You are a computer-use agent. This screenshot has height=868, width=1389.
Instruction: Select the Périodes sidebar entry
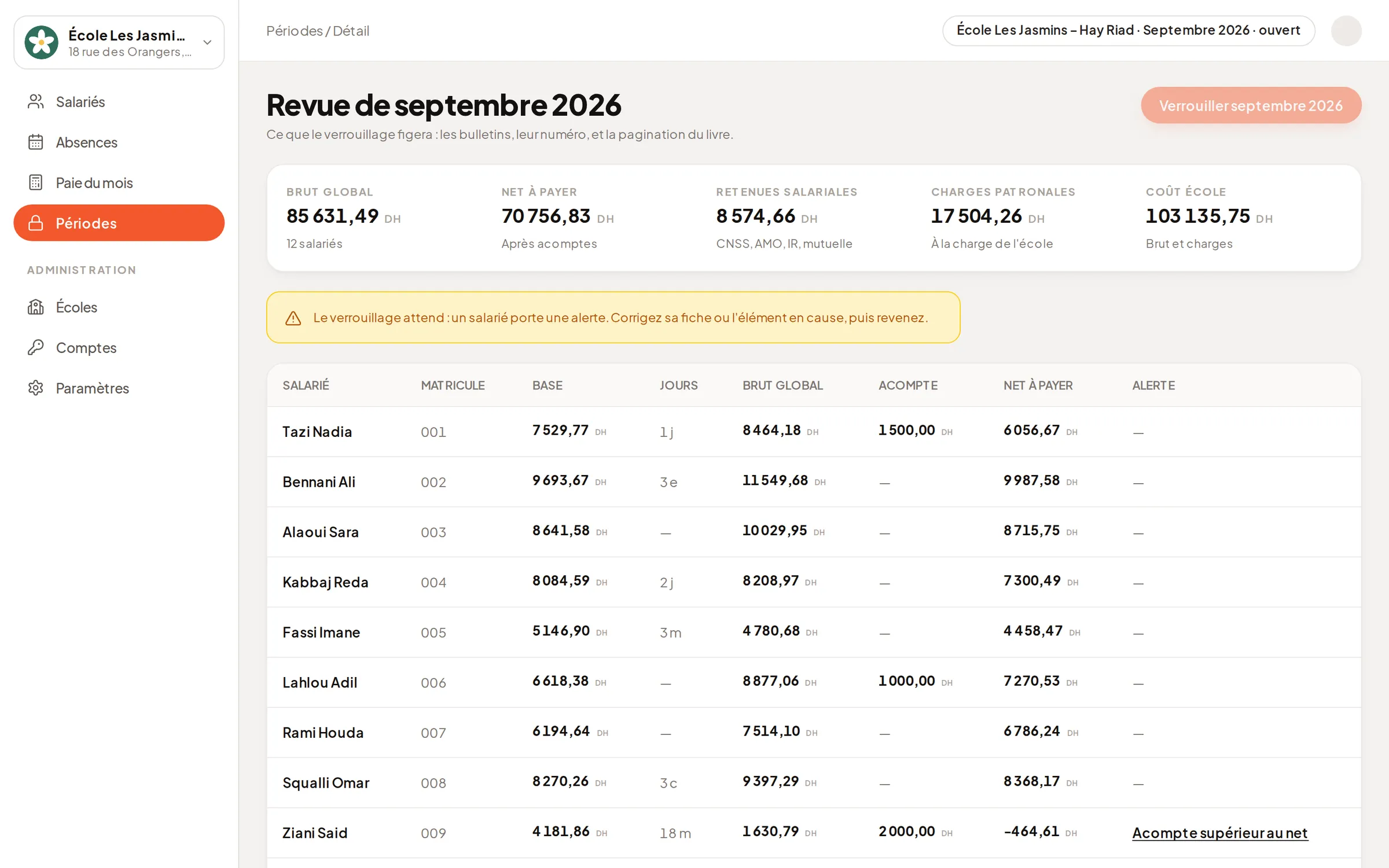[x=119, y=223]
